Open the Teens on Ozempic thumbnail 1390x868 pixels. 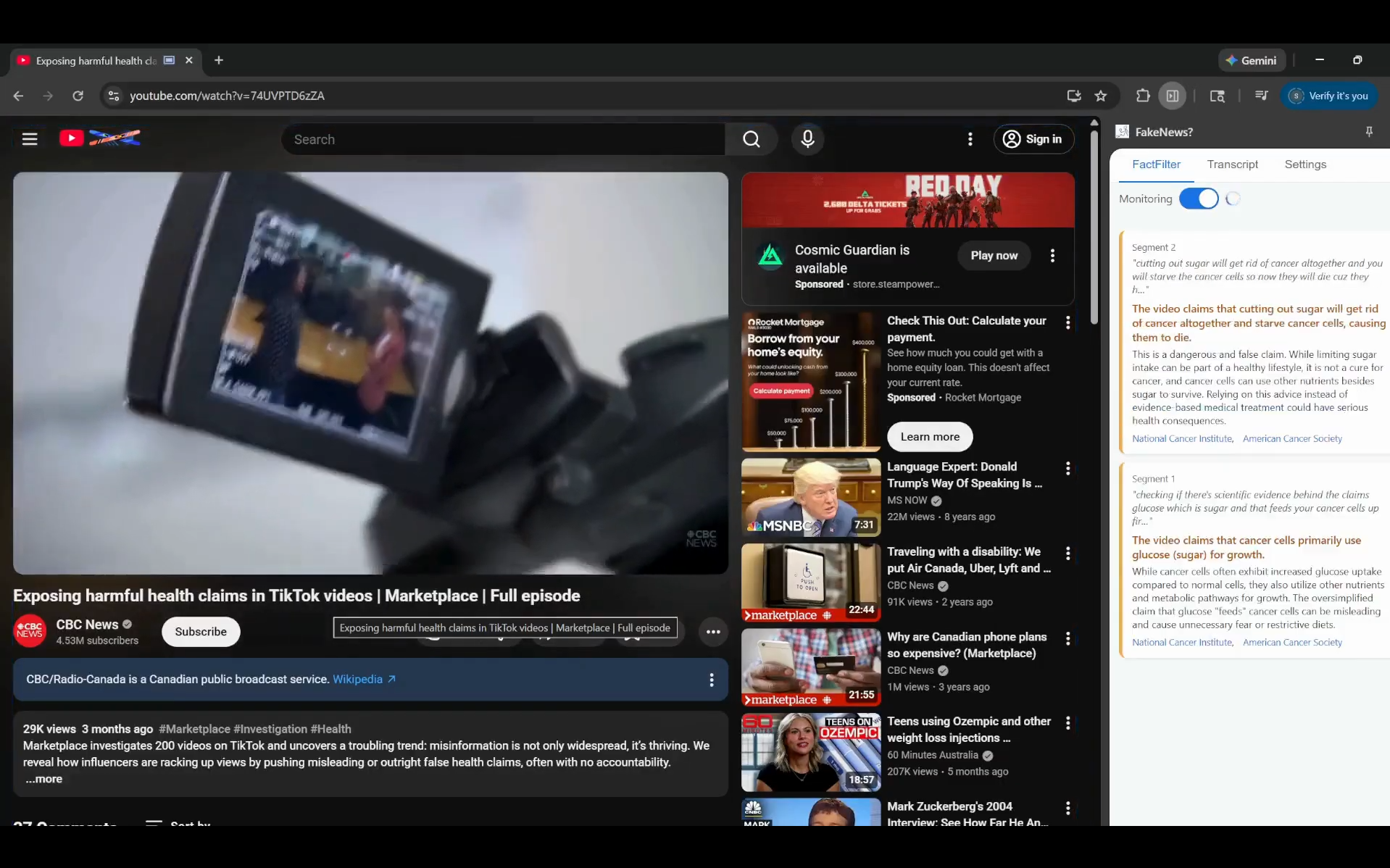coord(811,752)
